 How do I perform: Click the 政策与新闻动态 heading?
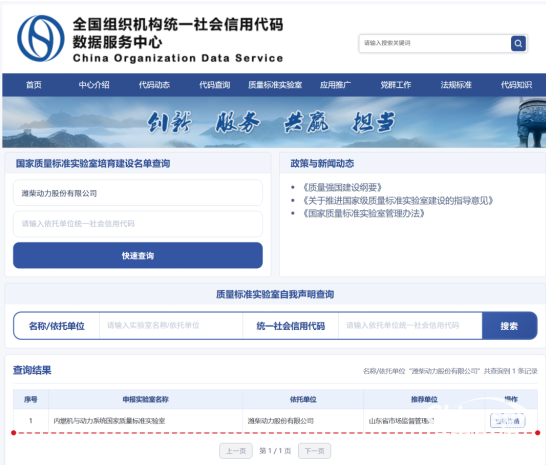click(322, 163)
